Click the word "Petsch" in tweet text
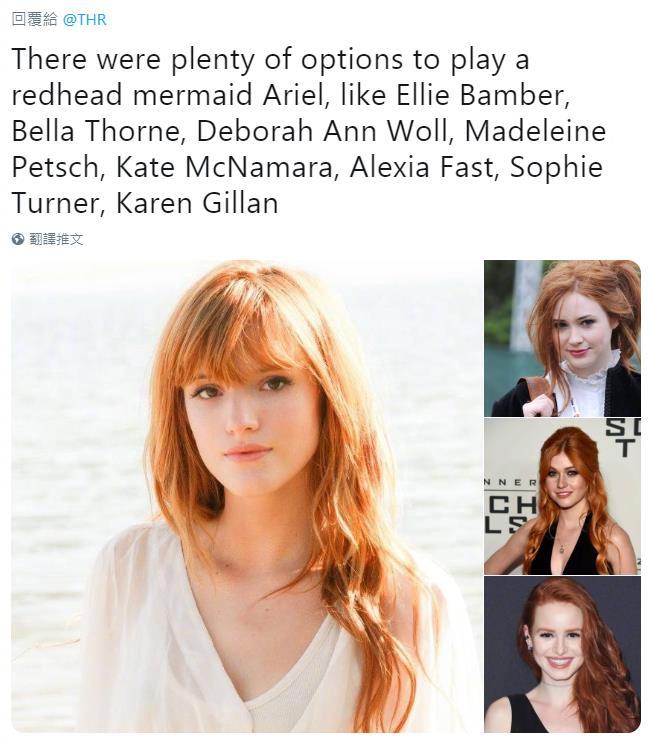649x741 pixels. point(54,167)
